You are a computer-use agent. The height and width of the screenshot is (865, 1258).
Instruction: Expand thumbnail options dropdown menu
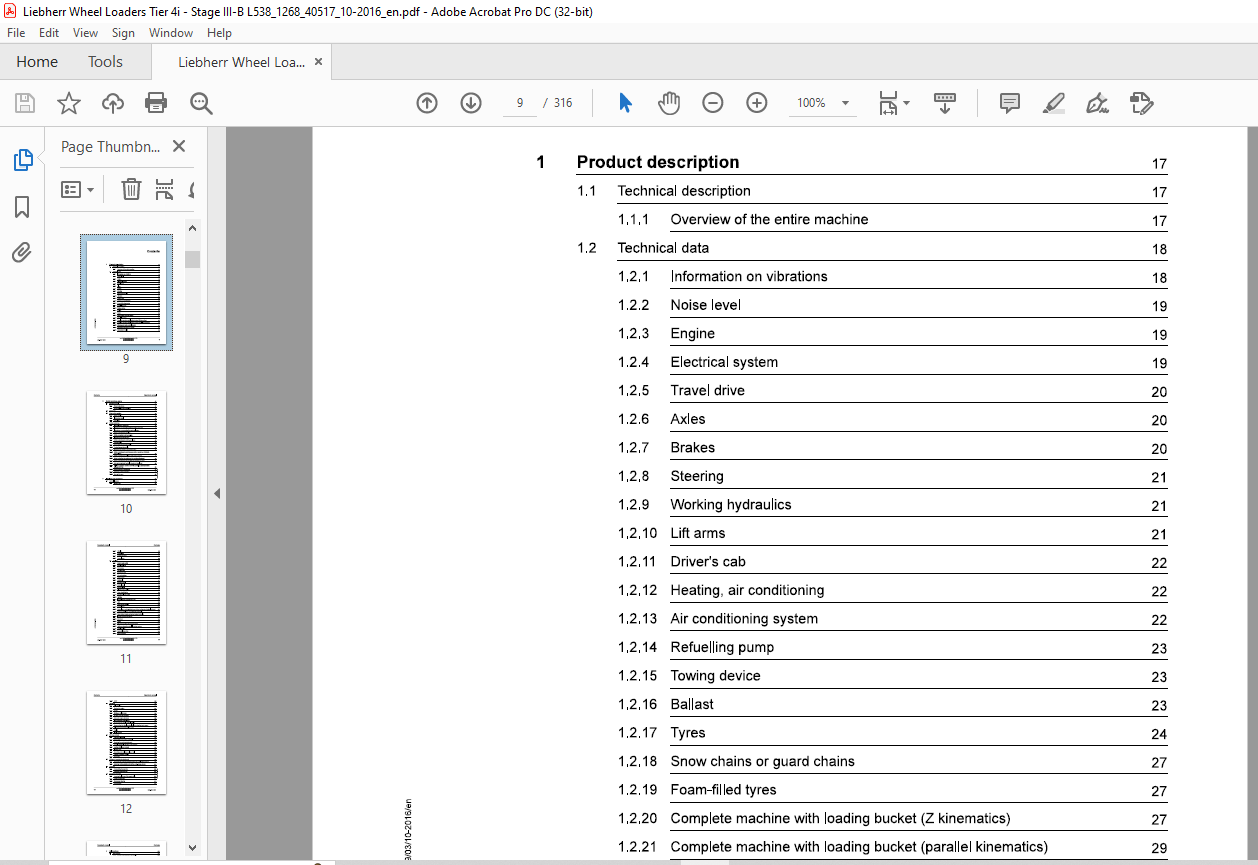tap(78, 190)
